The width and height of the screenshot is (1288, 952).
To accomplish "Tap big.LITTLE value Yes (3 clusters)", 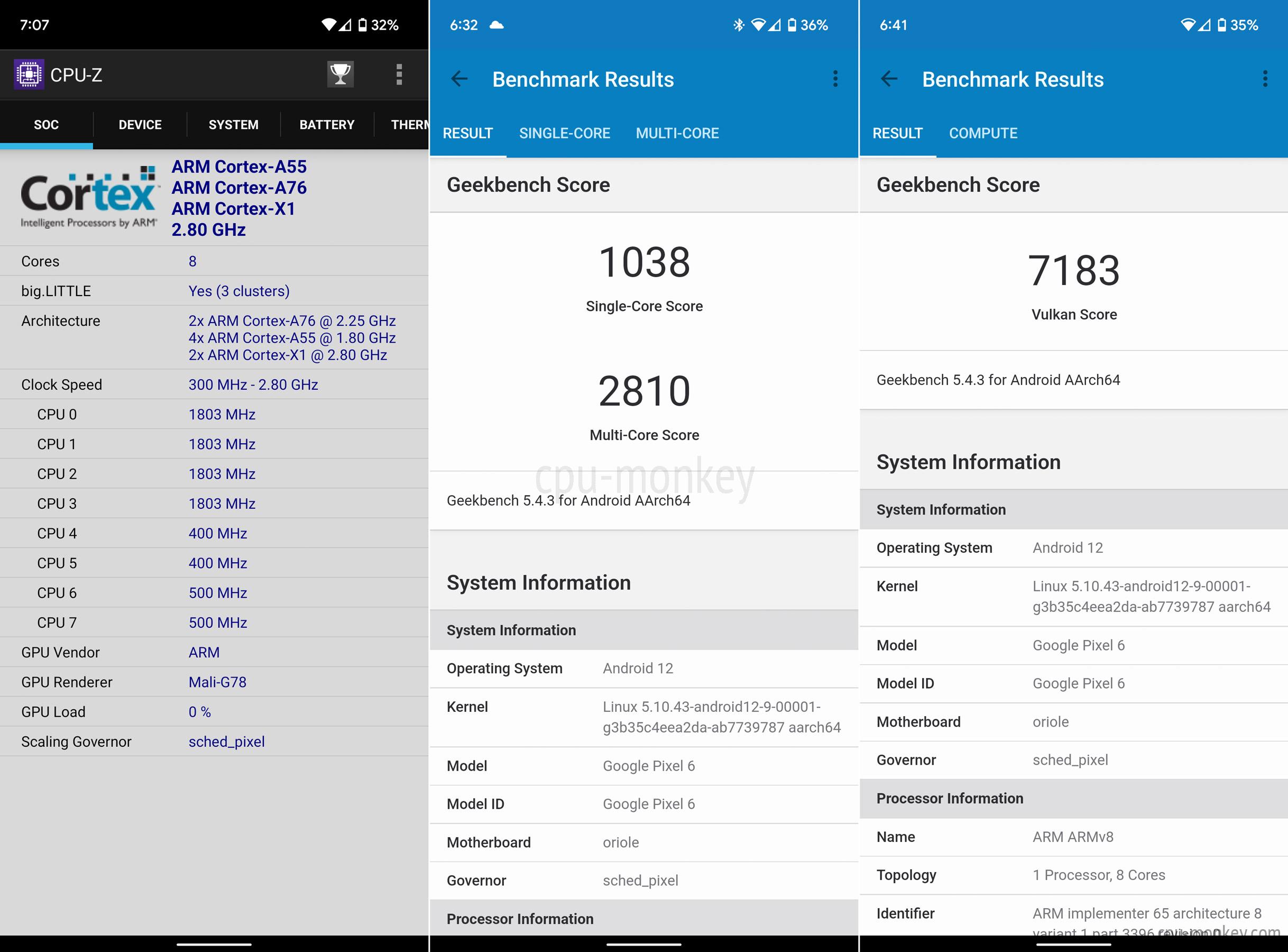I will coord(239,291).
